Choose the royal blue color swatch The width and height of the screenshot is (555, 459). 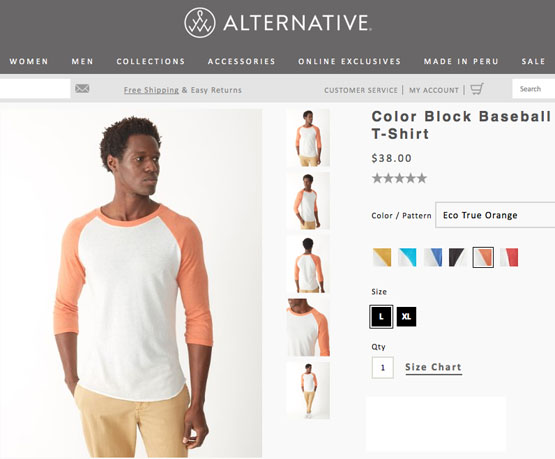[x=433, y=257]
